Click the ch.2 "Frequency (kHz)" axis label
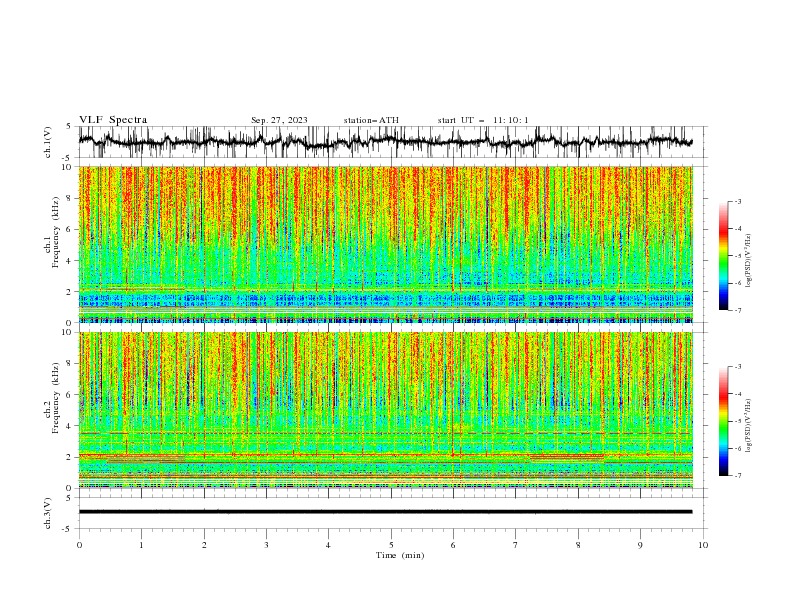This screenshot has height=612, width=792. click(x=55, y=398)
